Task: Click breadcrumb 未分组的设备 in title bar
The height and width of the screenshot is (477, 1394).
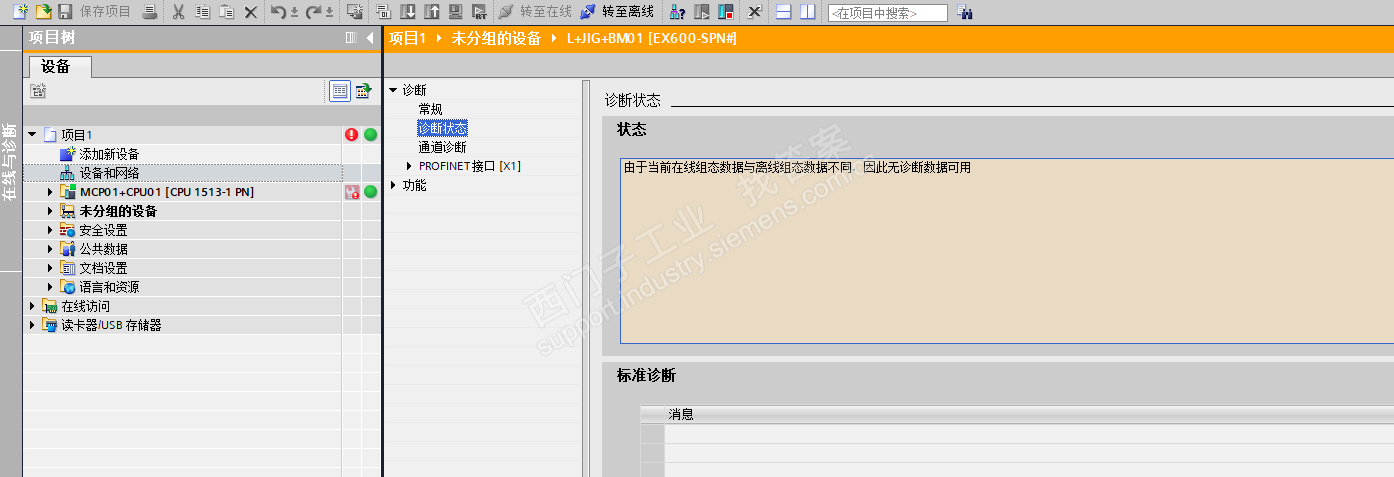Action: point(495,38)
